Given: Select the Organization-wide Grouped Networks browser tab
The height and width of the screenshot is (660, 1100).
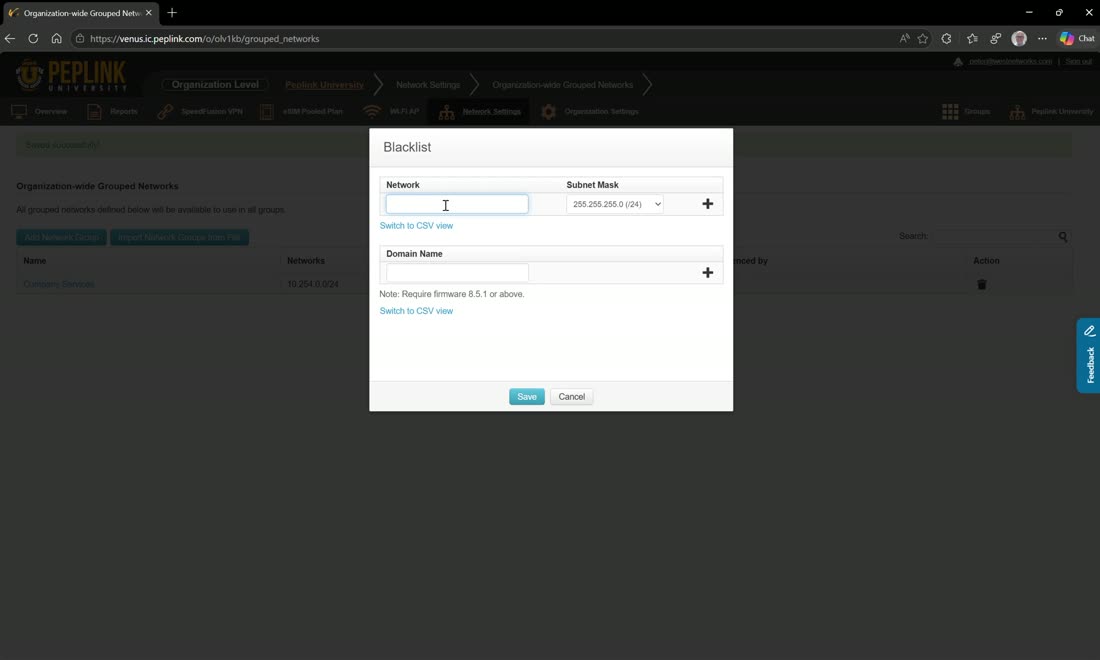Looking at the screenshot, I should pos(79,13).
